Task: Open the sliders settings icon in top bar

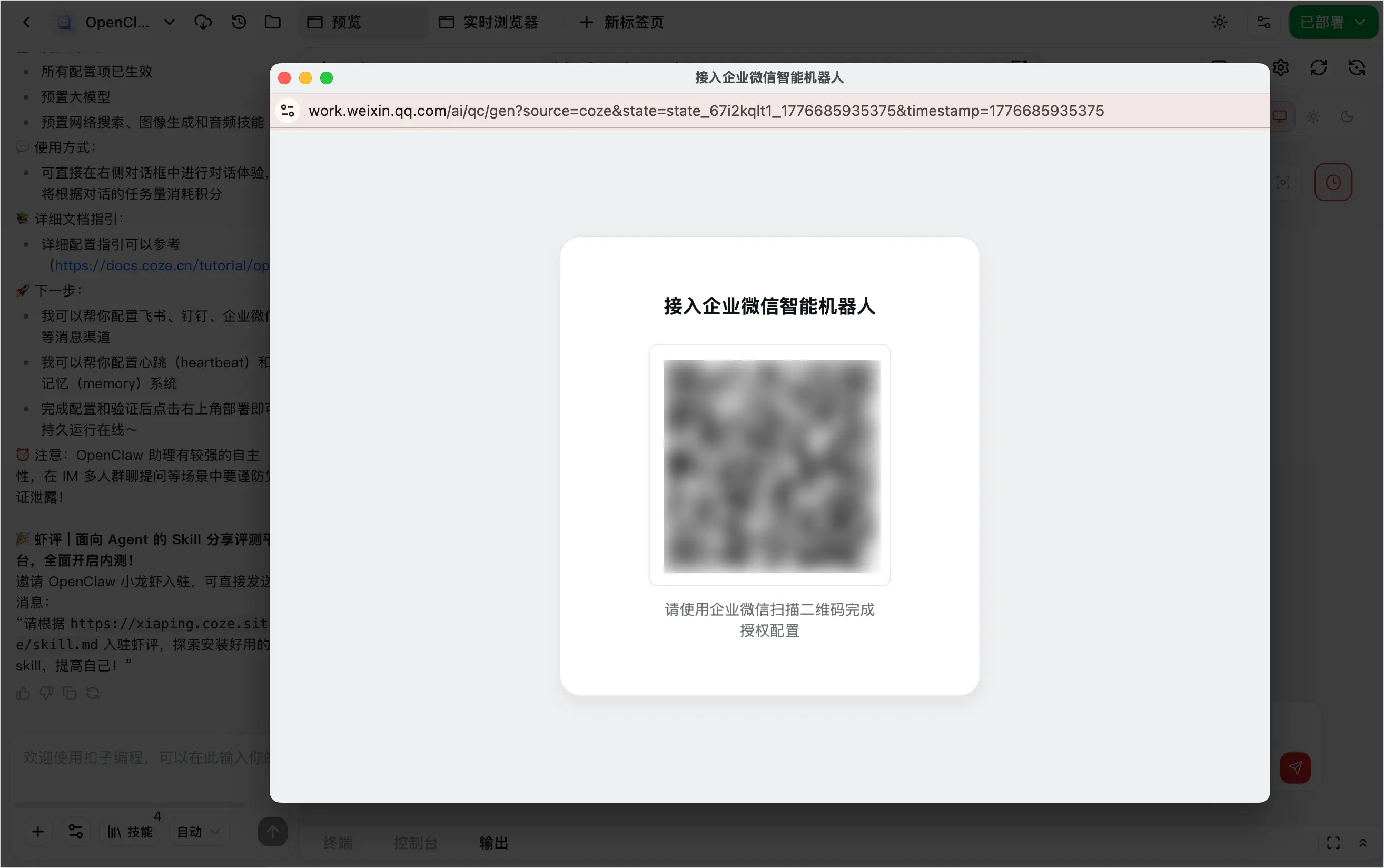Action: coord(1263,23)
